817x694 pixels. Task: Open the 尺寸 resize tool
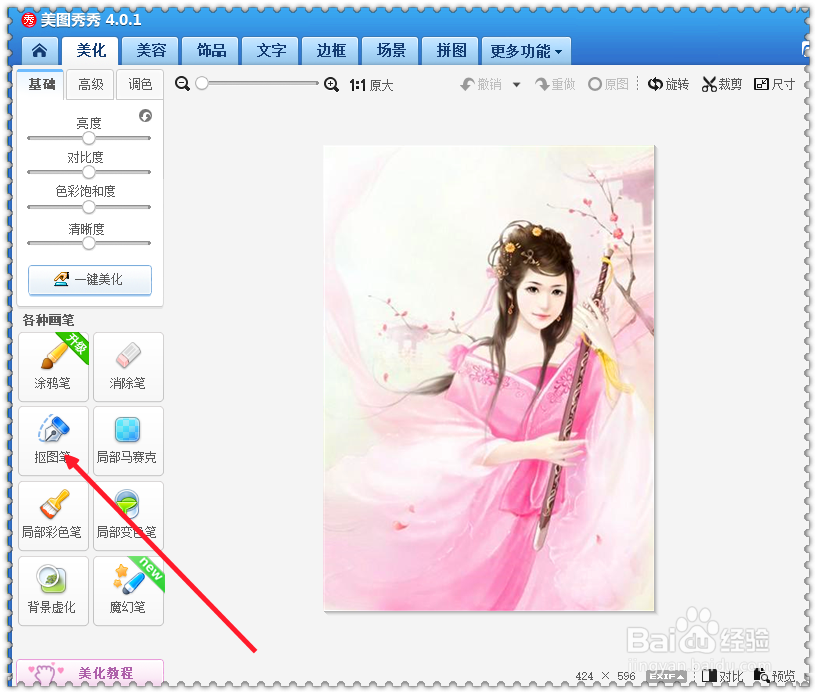click(774, 84)
